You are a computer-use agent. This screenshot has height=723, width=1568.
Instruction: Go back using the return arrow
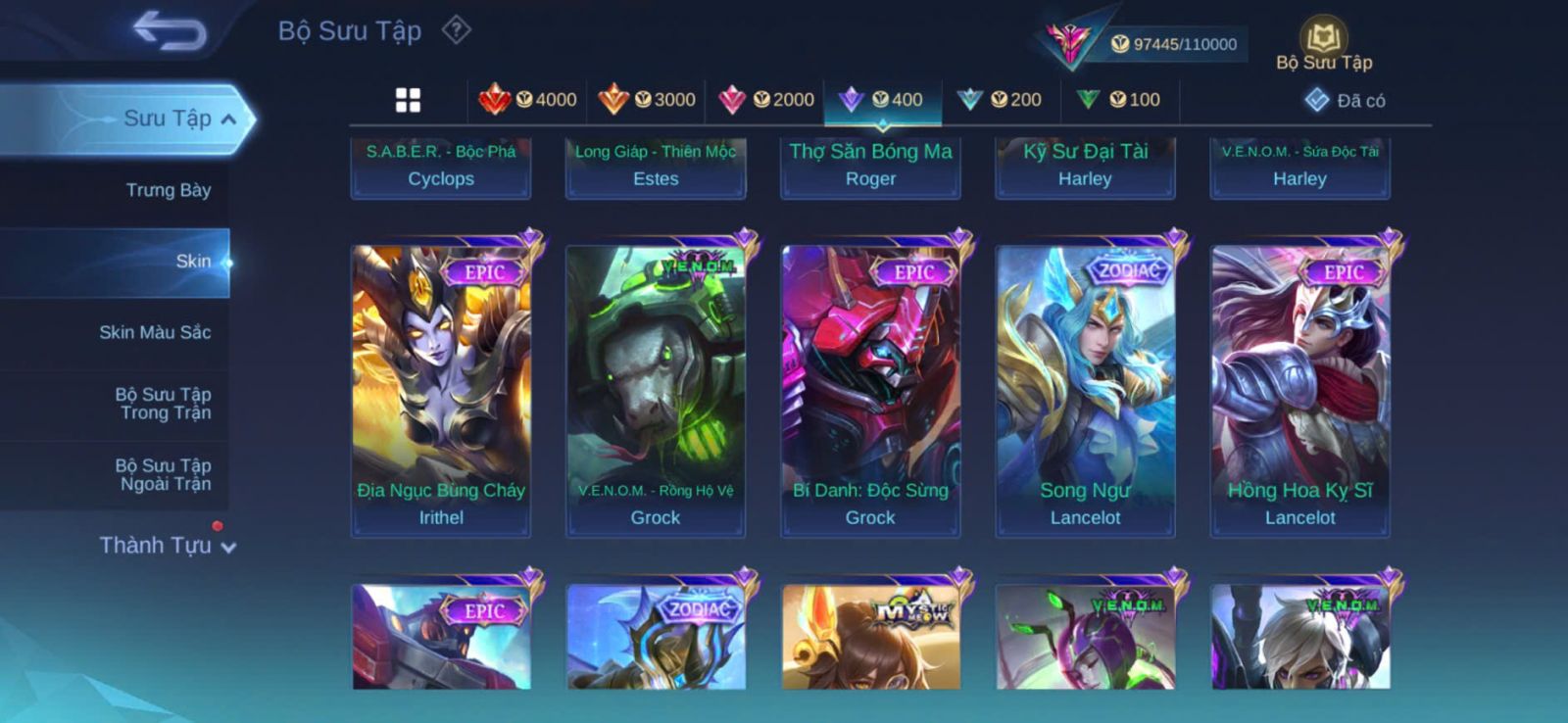[170, 30]
